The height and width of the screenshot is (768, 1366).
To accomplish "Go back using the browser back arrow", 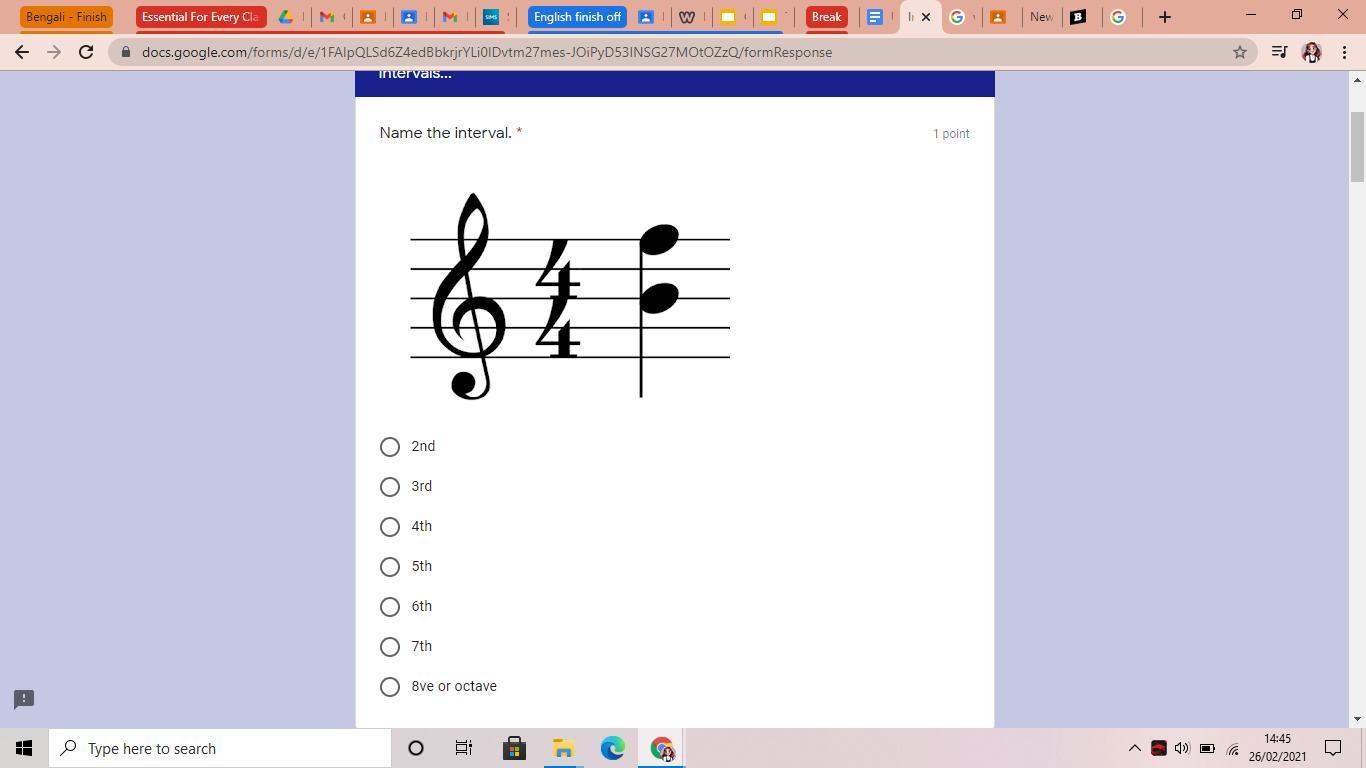I will (x=22, y=52).
